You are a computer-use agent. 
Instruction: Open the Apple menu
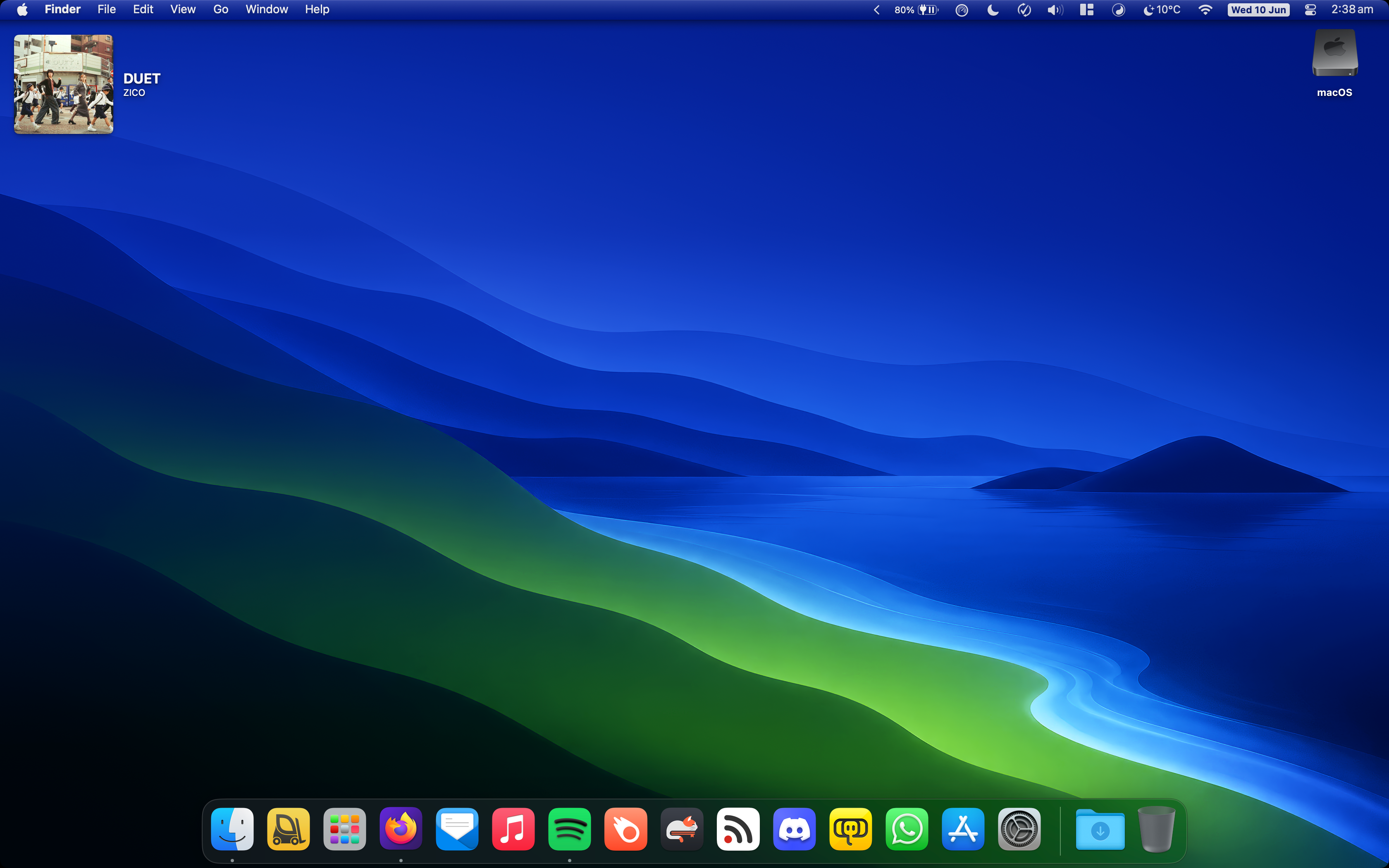point(22,10)
